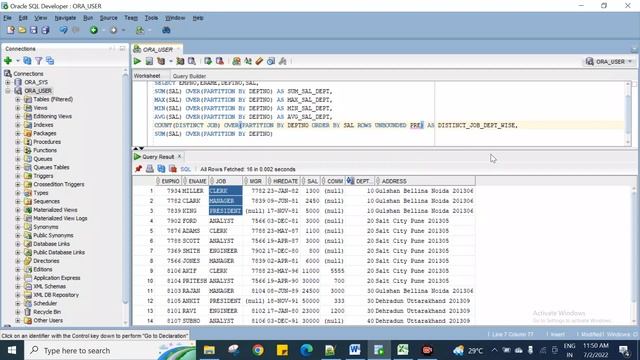Open the File menu

(8, 18)
